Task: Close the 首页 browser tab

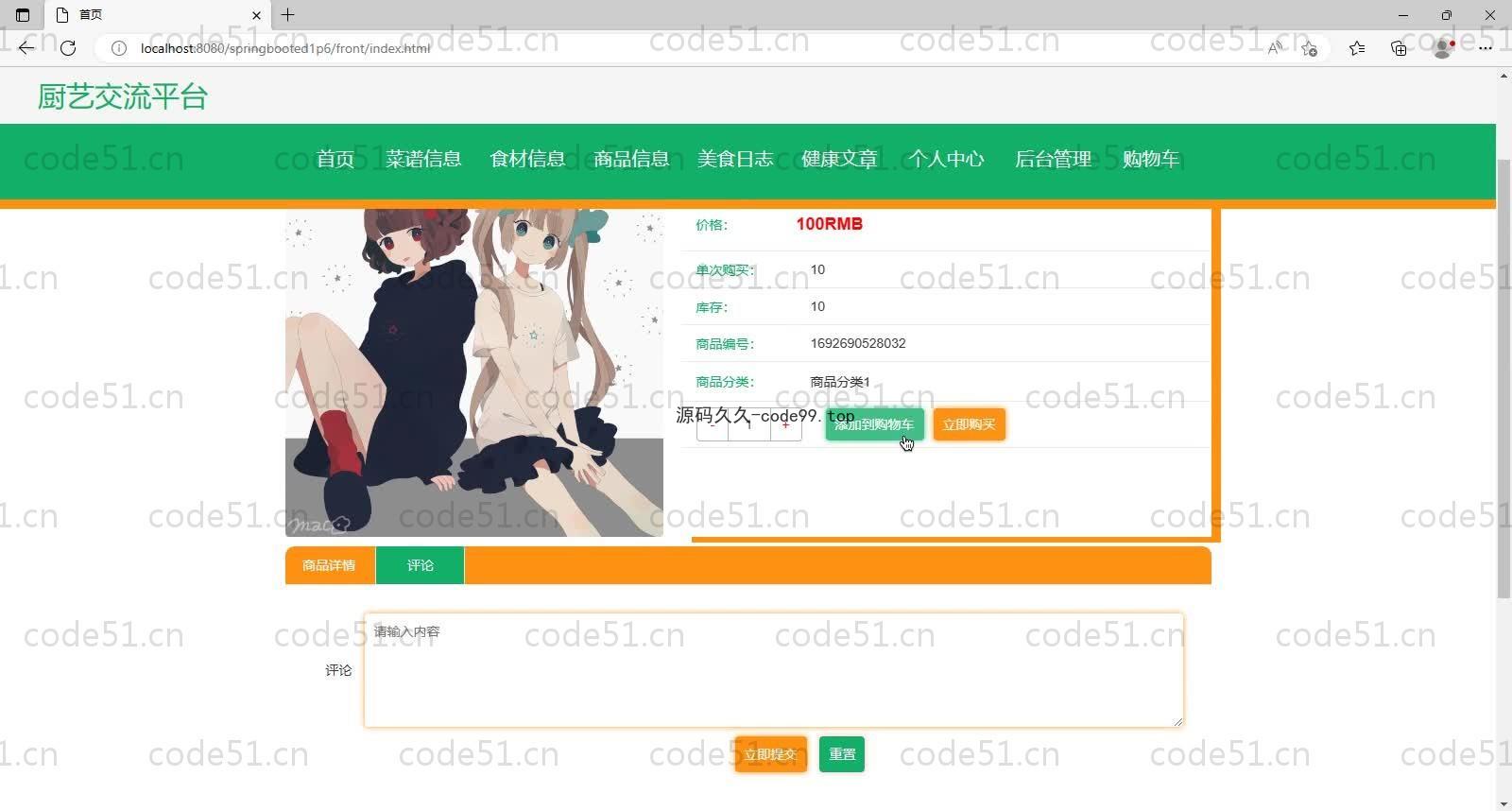Action: [x=256, y=15]
